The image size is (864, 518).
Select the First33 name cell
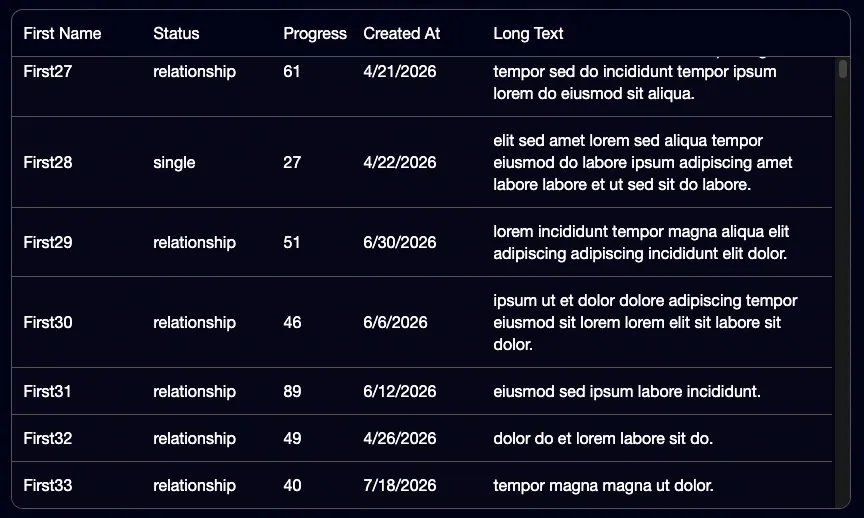pyautogui.click(x=48, y=485)
